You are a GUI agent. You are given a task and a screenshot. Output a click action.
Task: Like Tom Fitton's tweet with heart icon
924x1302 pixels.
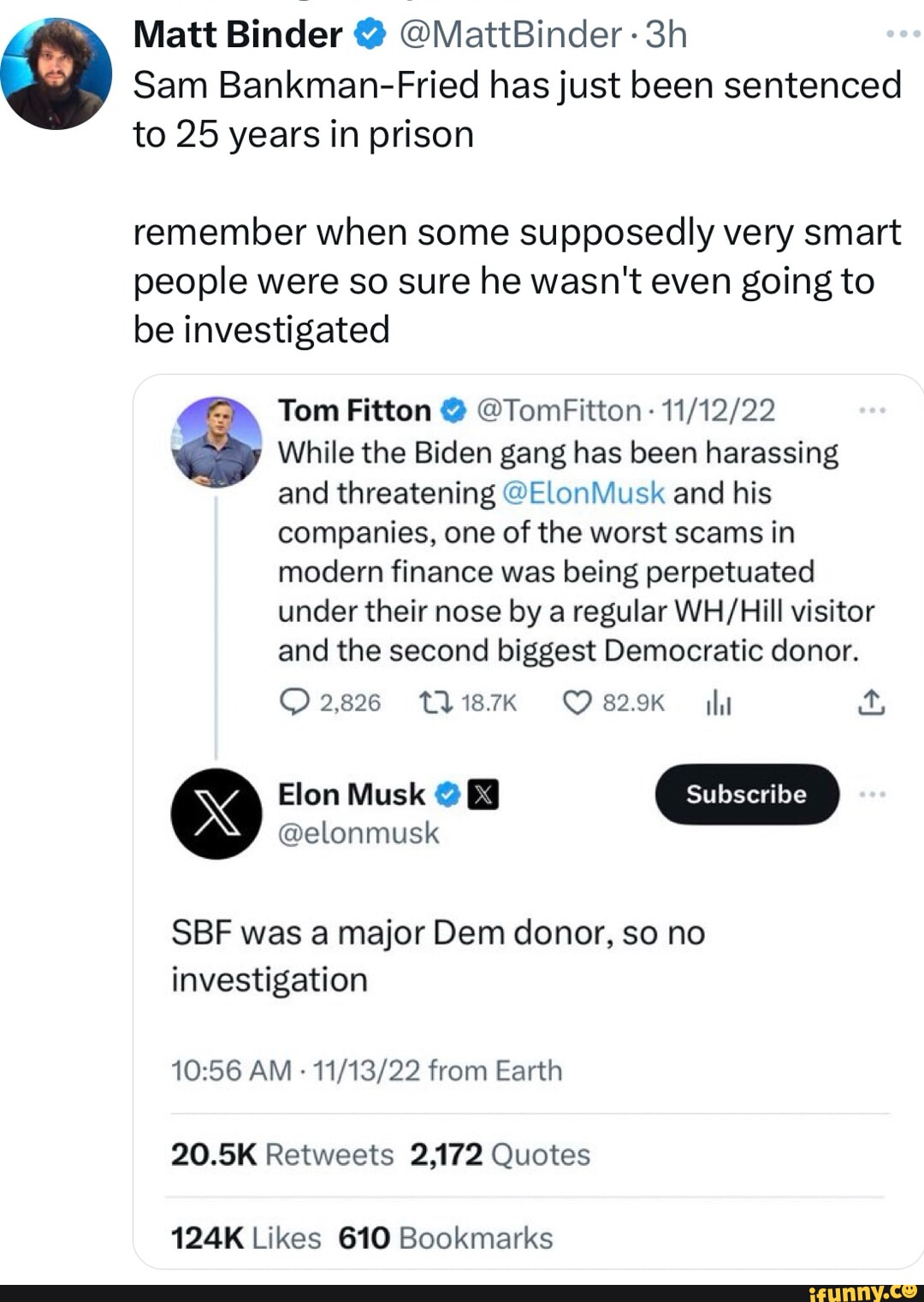[577, 702]
